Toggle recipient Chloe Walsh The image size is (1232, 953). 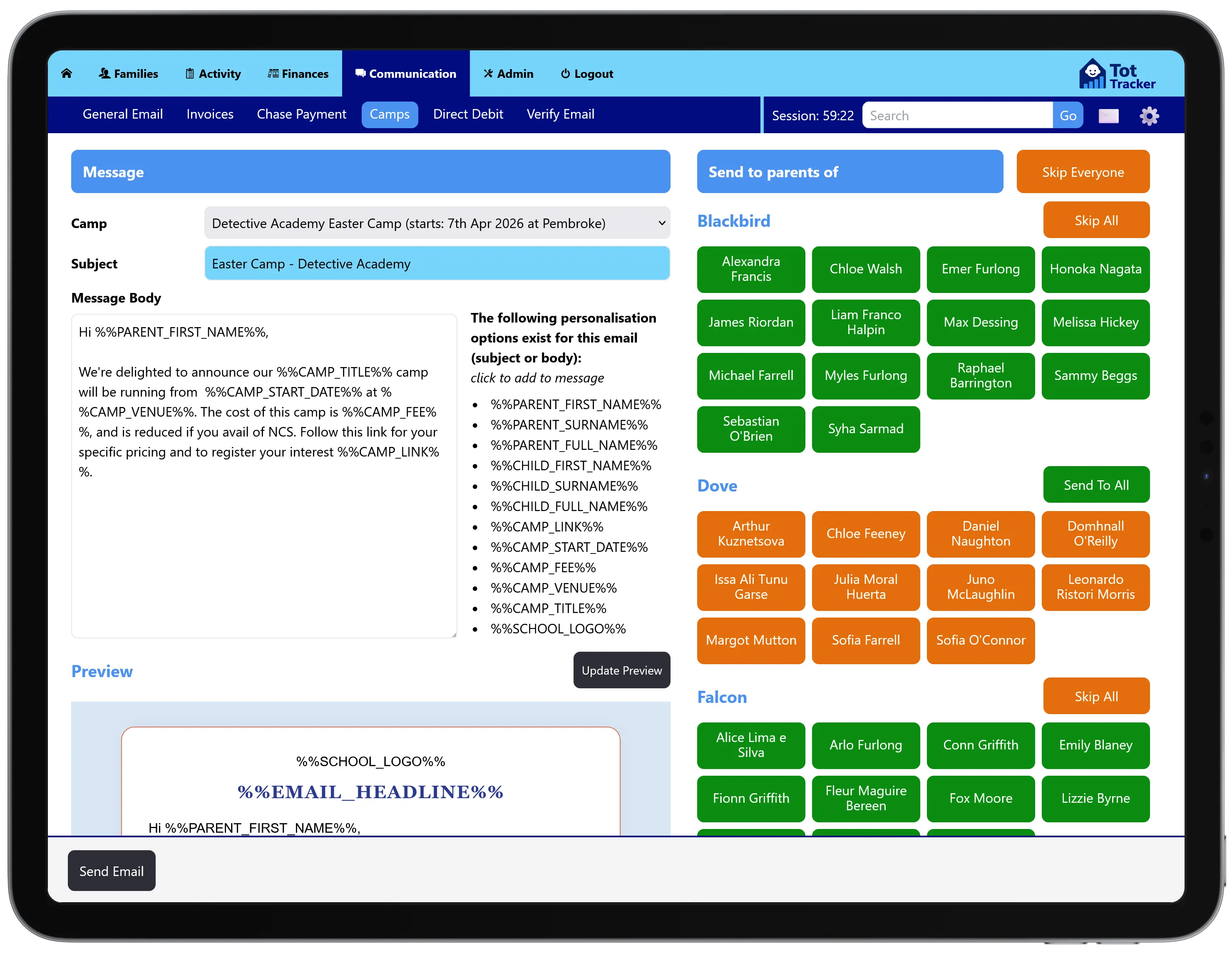tap(865, 269)
